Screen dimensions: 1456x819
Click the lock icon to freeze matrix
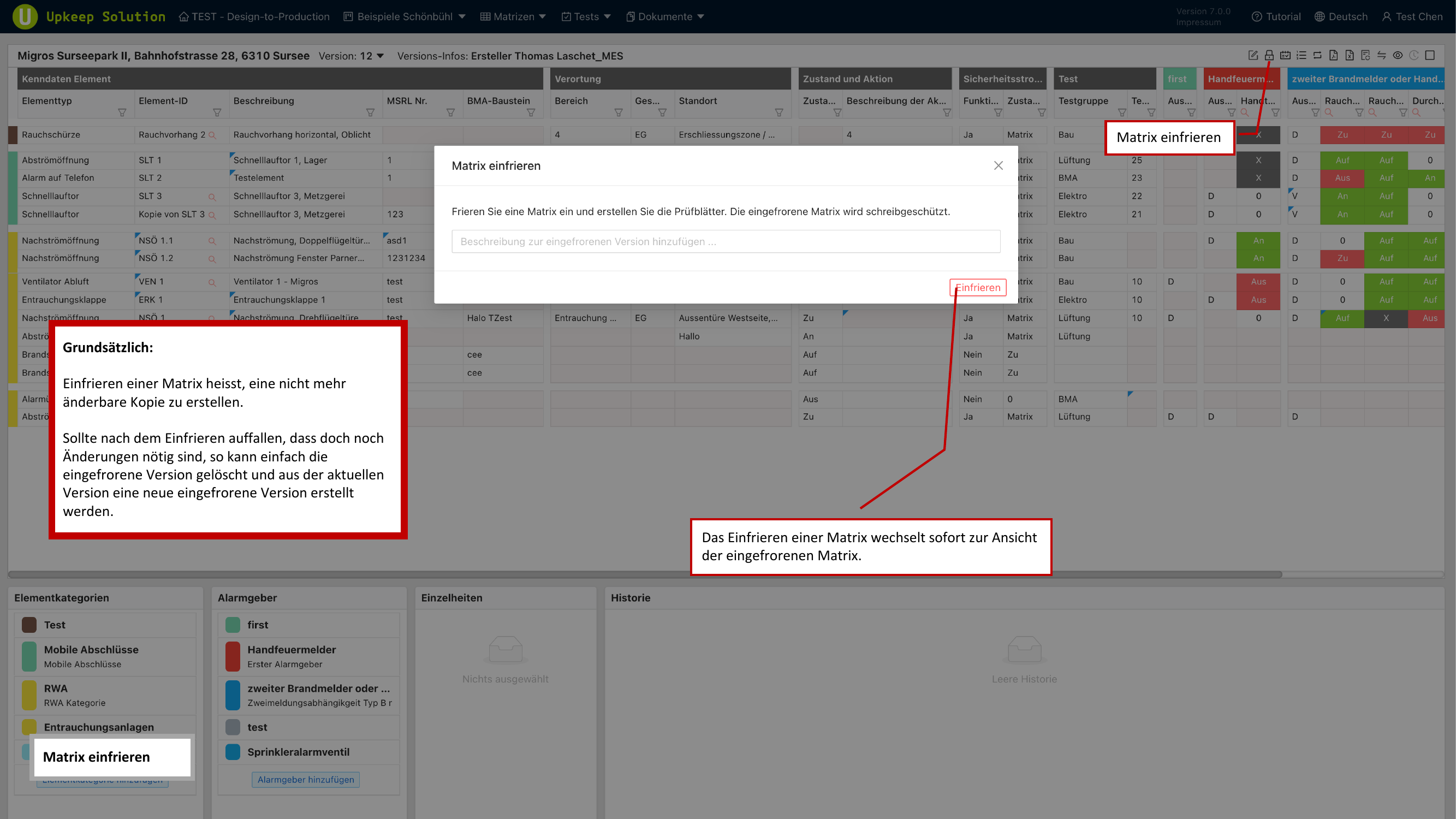(x=1269, y=55)
